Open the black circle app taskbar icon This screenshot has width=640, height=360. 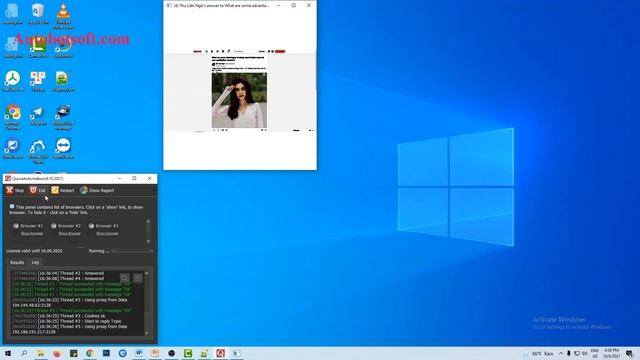pyautogui.click(x=171, y=353)
